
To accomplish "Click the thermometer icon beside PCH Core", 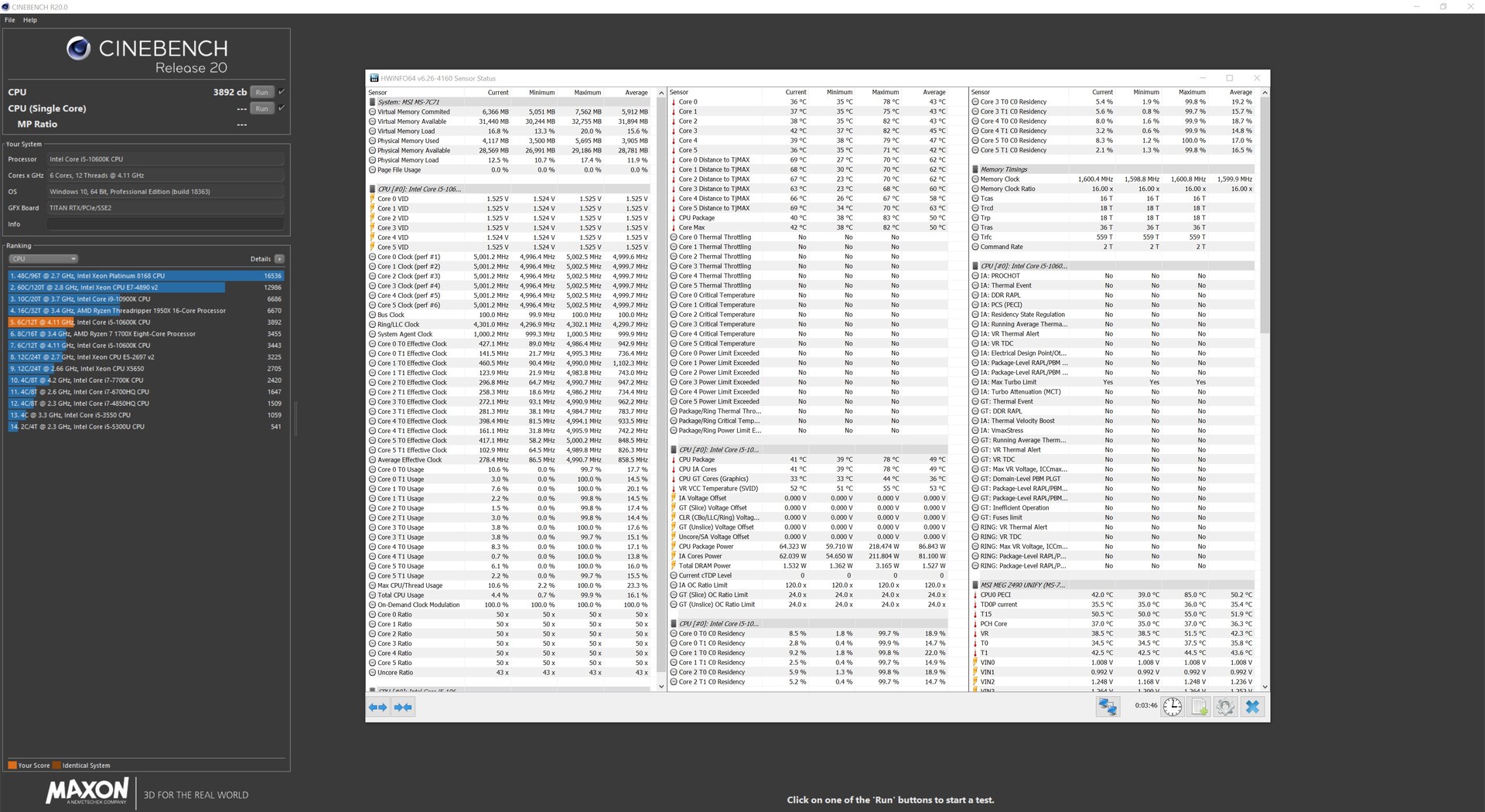I will (x=975, y=624).
